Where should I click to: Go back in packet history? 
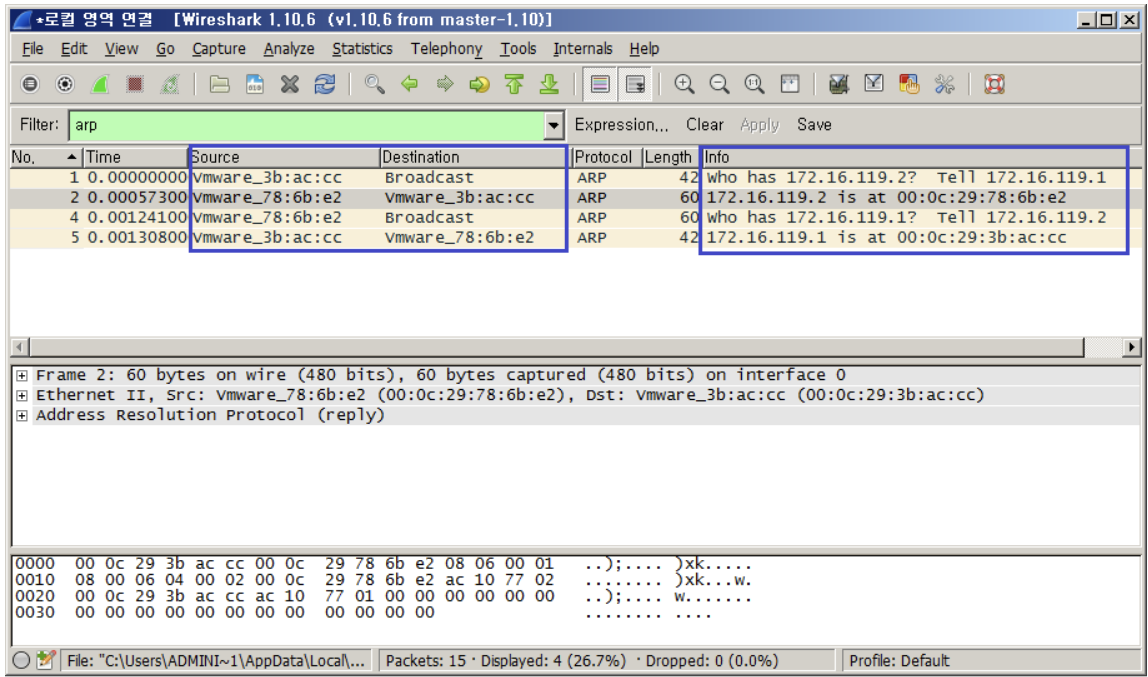point(409,84)
